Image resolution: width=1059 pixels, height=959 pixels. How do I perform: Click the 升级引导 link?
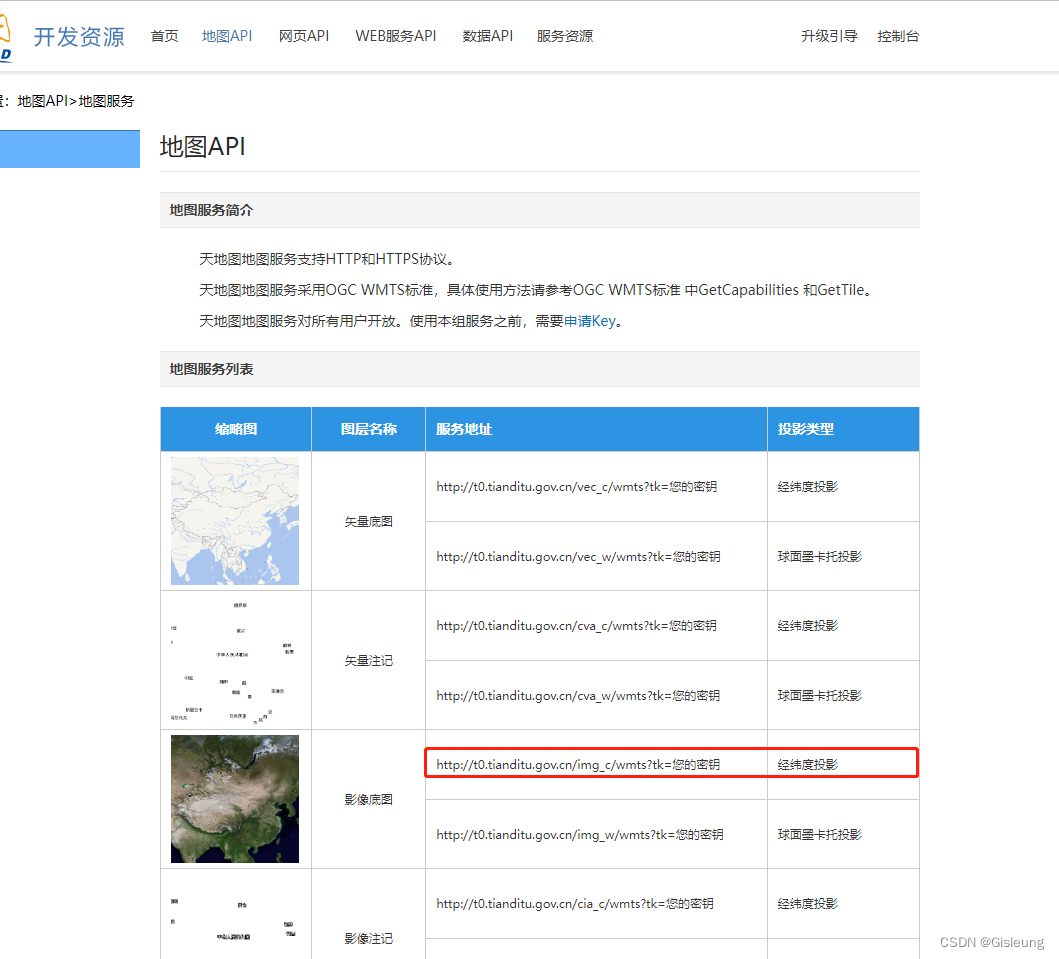tap(829, 36)
